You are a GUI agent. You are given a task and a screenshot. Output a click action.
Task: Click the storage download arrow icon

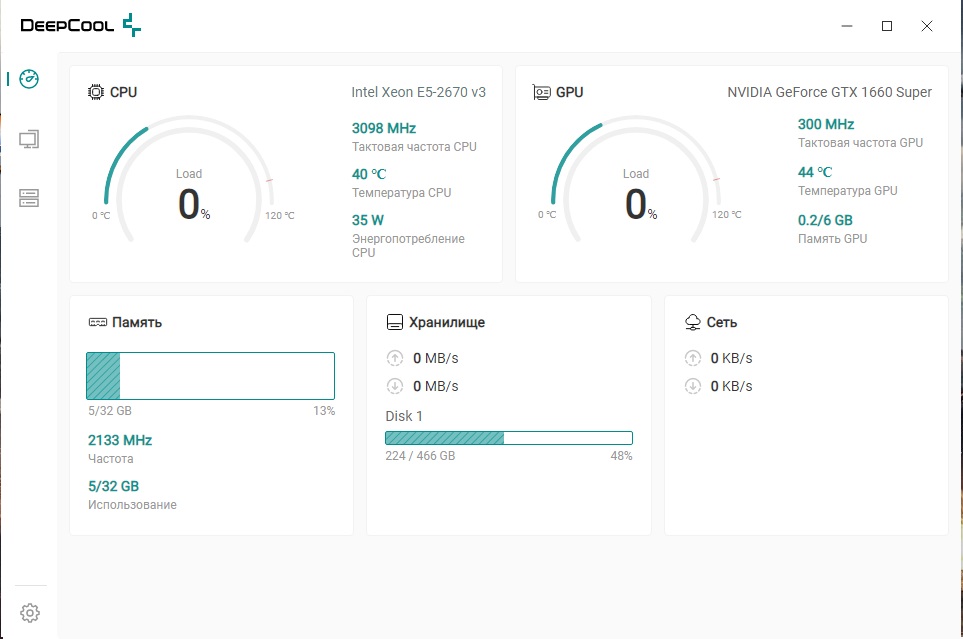pyautogui.click(x=395, y=386)
